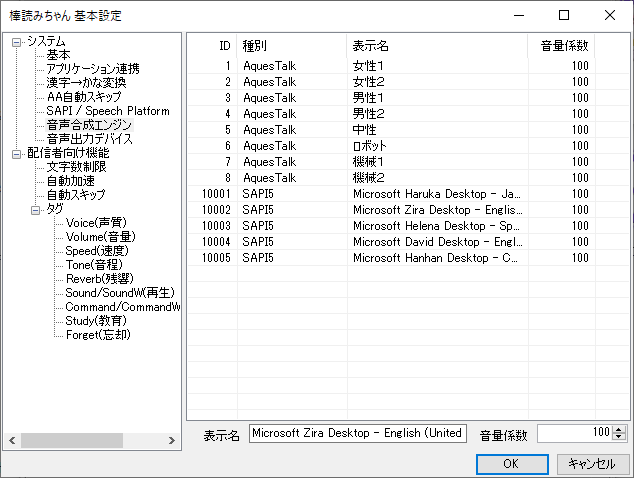The image size is (634, 478).
Task: Open Voice(声質) tag settings
Action: point(96,223)
